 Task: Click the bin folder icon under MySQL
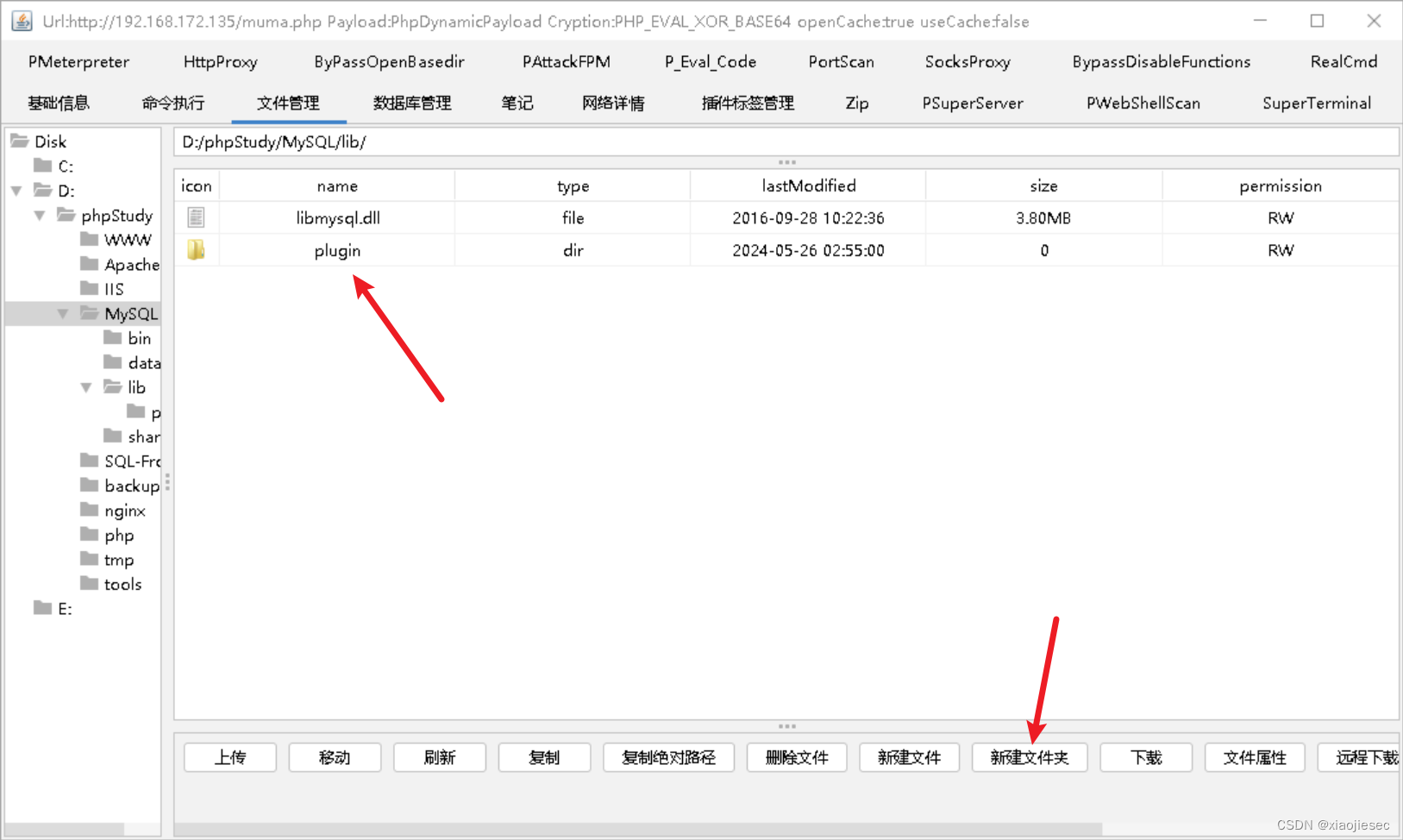pyautogui.click(x=113, y=338)
